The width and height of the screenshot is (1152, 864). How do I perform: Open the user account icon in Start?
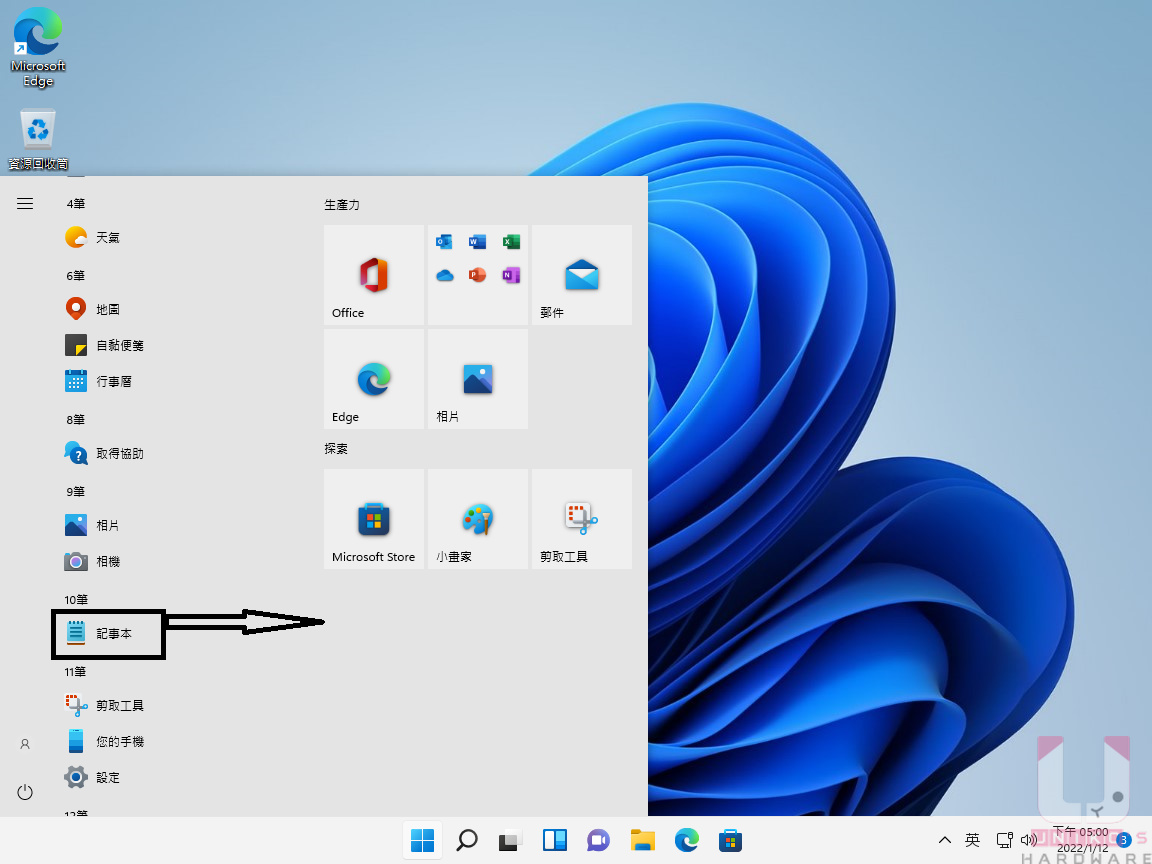(x=25, y=744)
